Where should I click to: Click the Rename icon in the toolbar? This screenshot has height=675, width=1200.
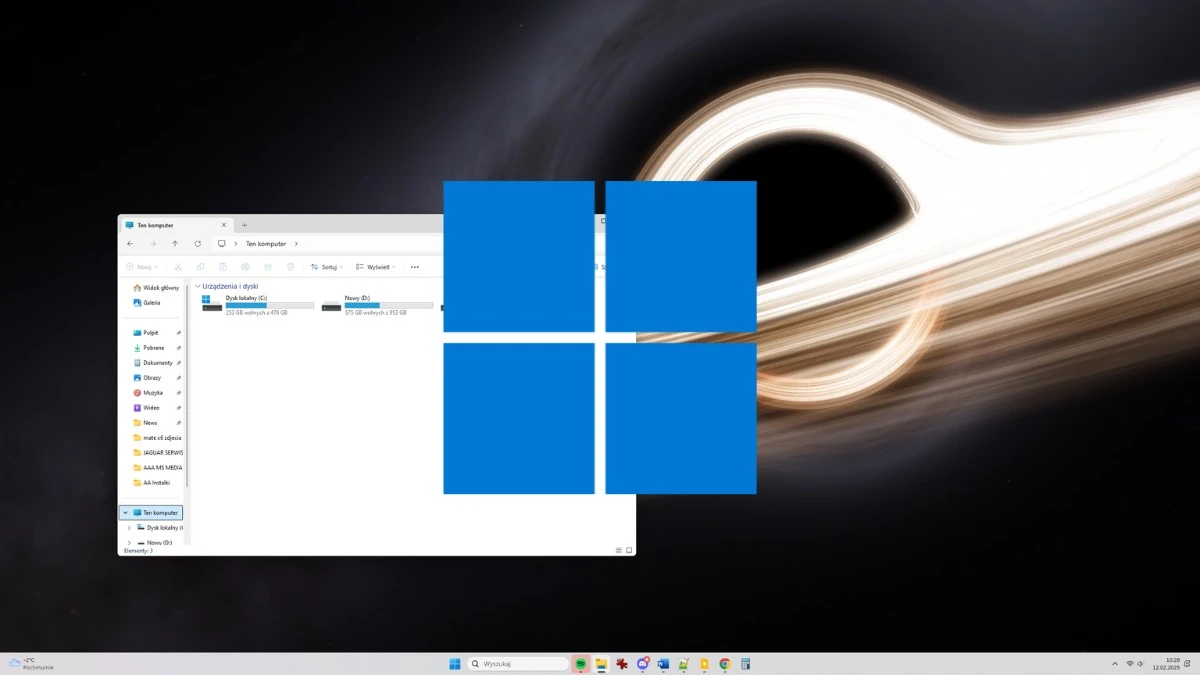tap(246, 267)
